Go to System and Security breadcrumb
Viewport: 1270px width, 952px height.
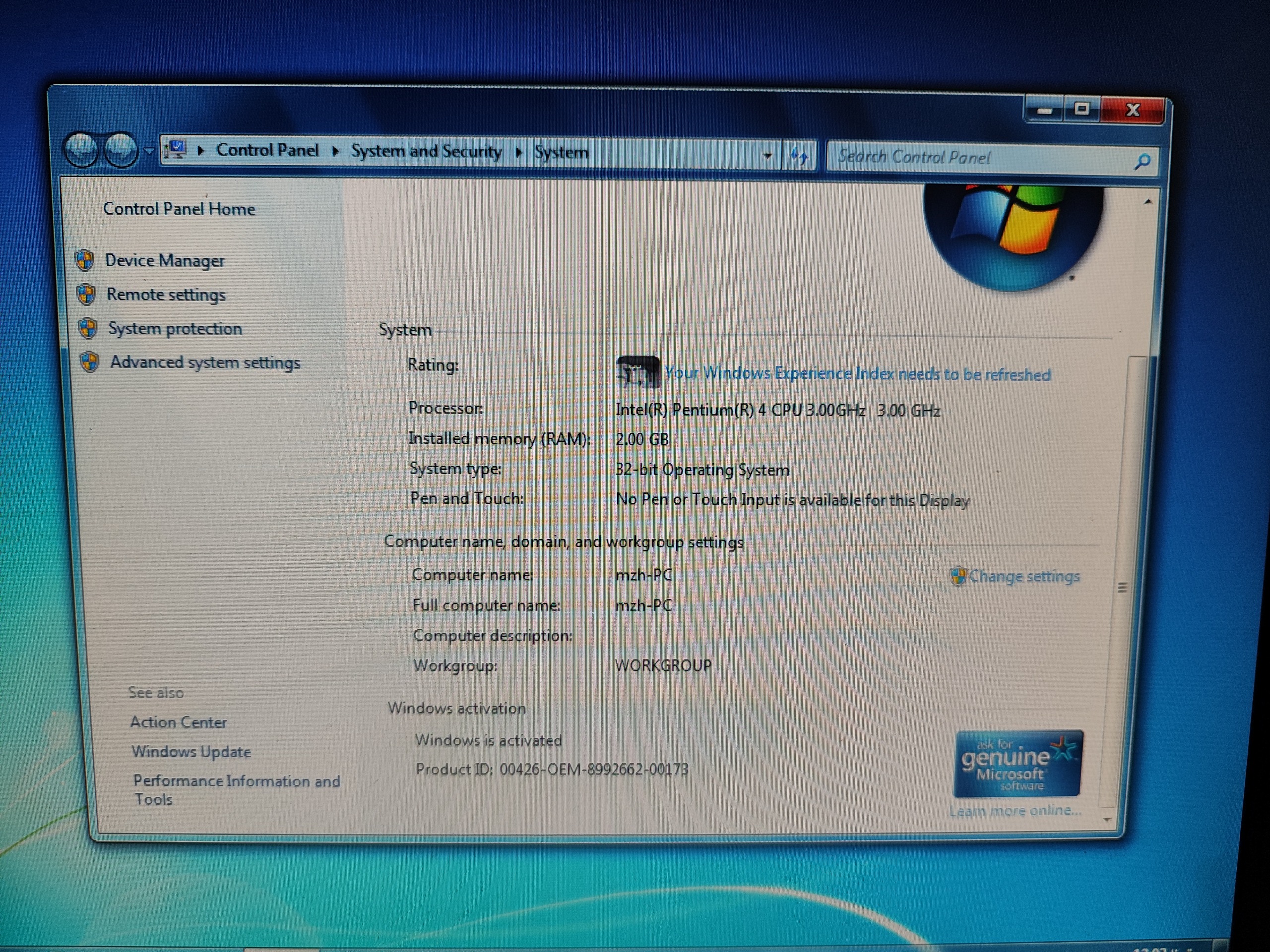pos(426,152)
